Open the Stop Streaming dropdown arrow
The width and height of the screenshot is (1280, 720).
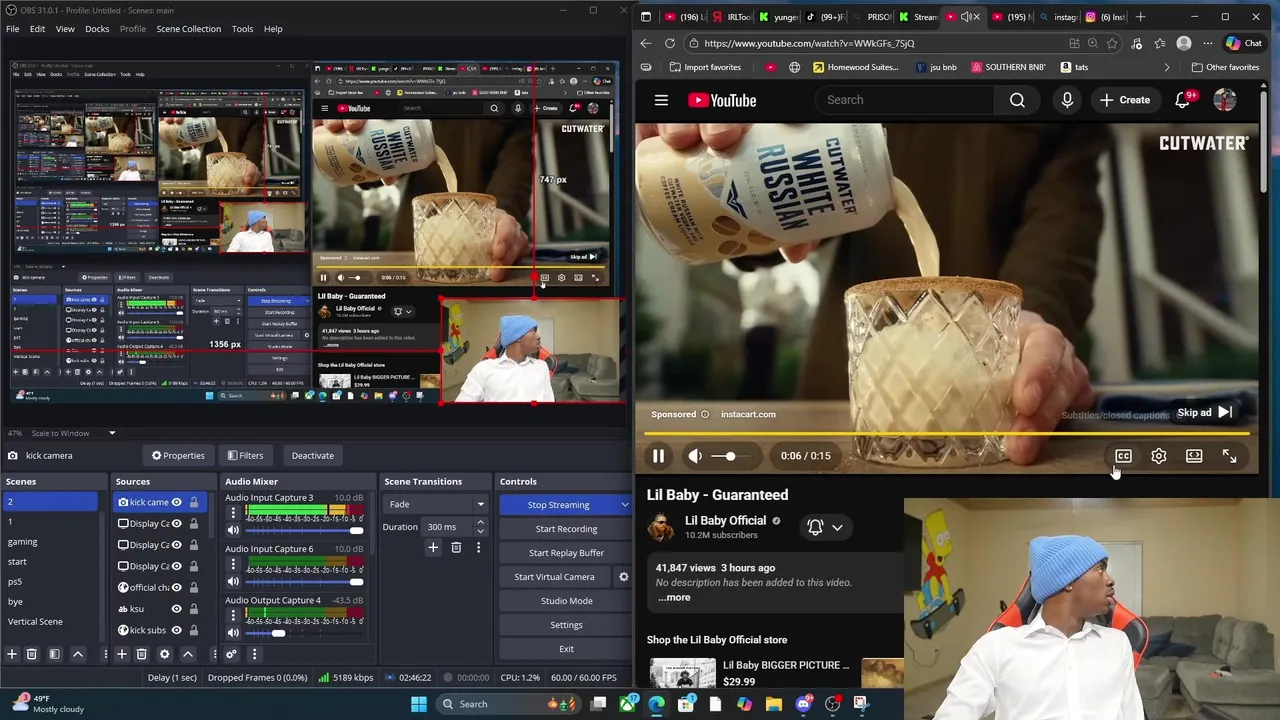pyautogui.click(x=625, y=505)
